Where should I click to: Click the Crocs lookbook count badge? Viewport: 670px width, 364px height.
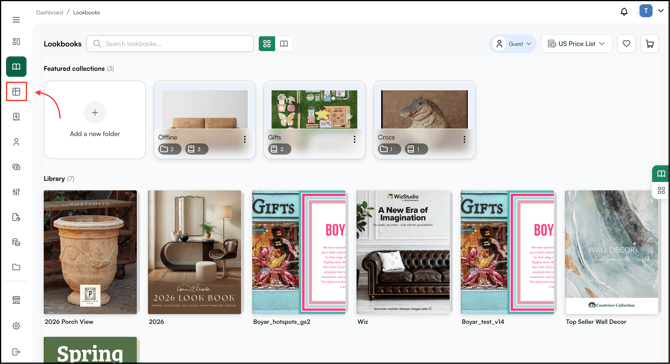click(416, 149)
